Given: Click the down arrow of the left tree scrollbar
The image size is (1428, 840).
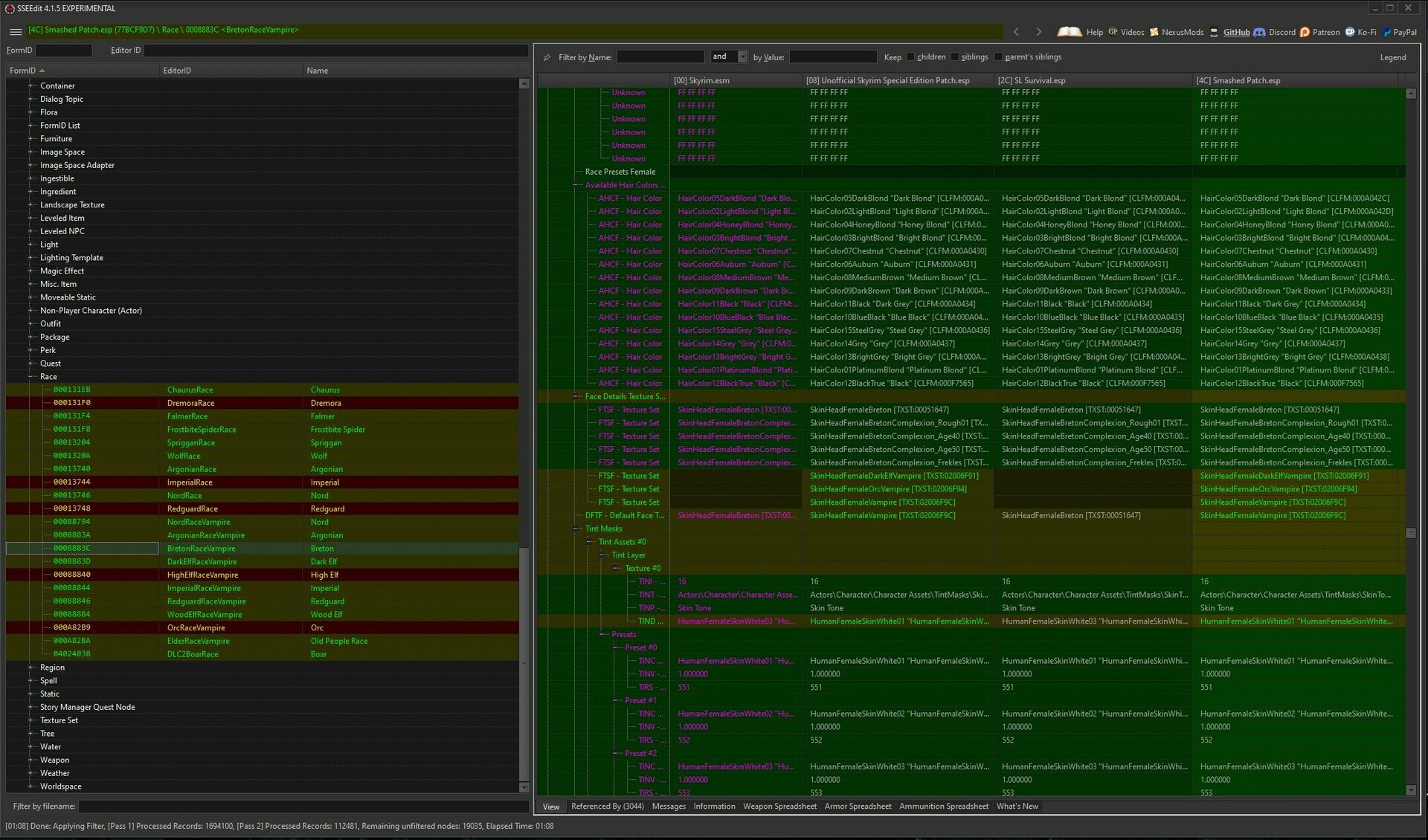Looking at the screenshot, I should pyautogui.click(x=524, y=787).
